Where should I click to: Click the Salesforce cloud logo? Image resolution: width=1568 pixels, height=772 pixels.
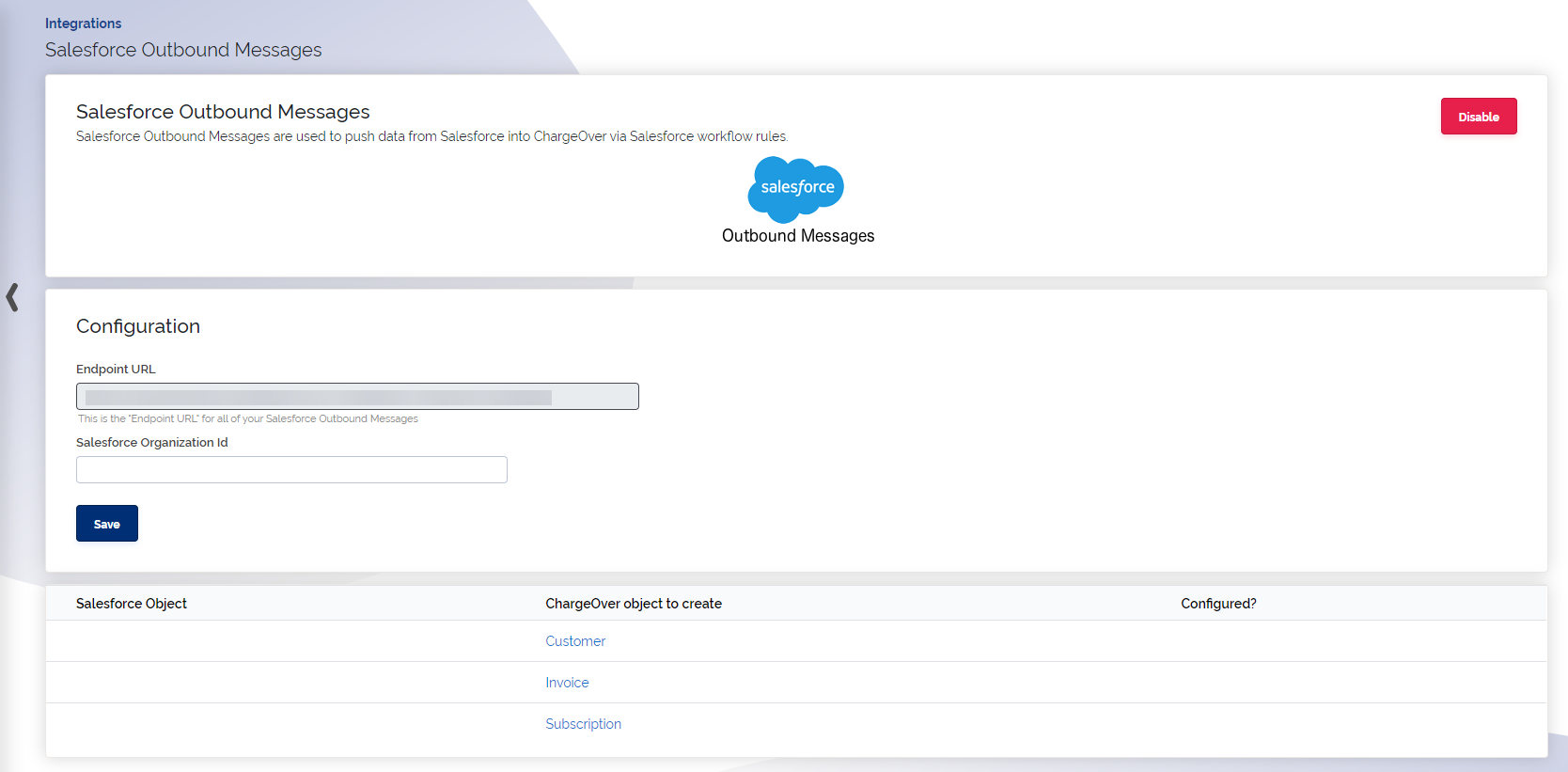pos(796,189)
